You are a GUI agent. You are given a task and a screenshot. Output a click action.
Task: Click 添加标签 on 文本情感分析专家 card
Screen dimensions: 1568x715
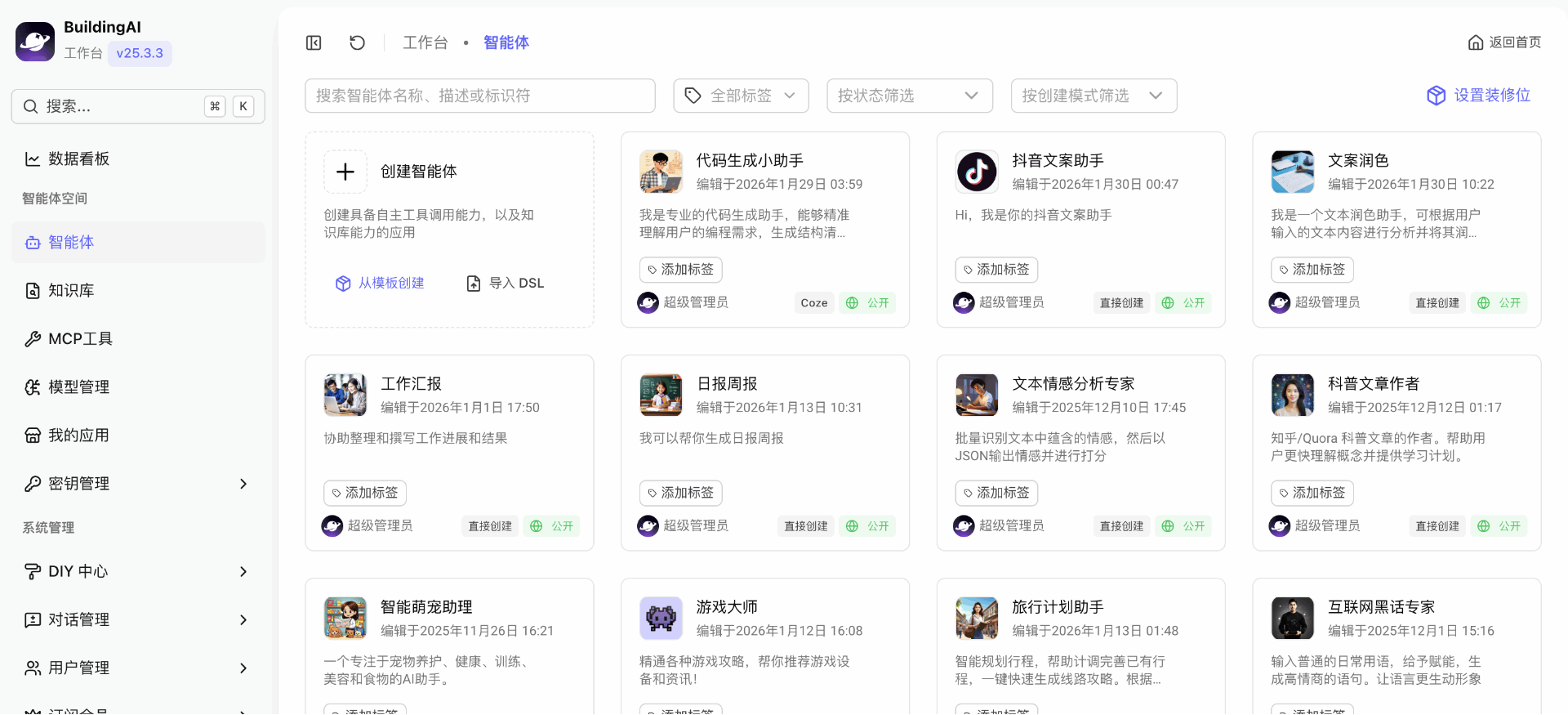click(x=996, y=493)
